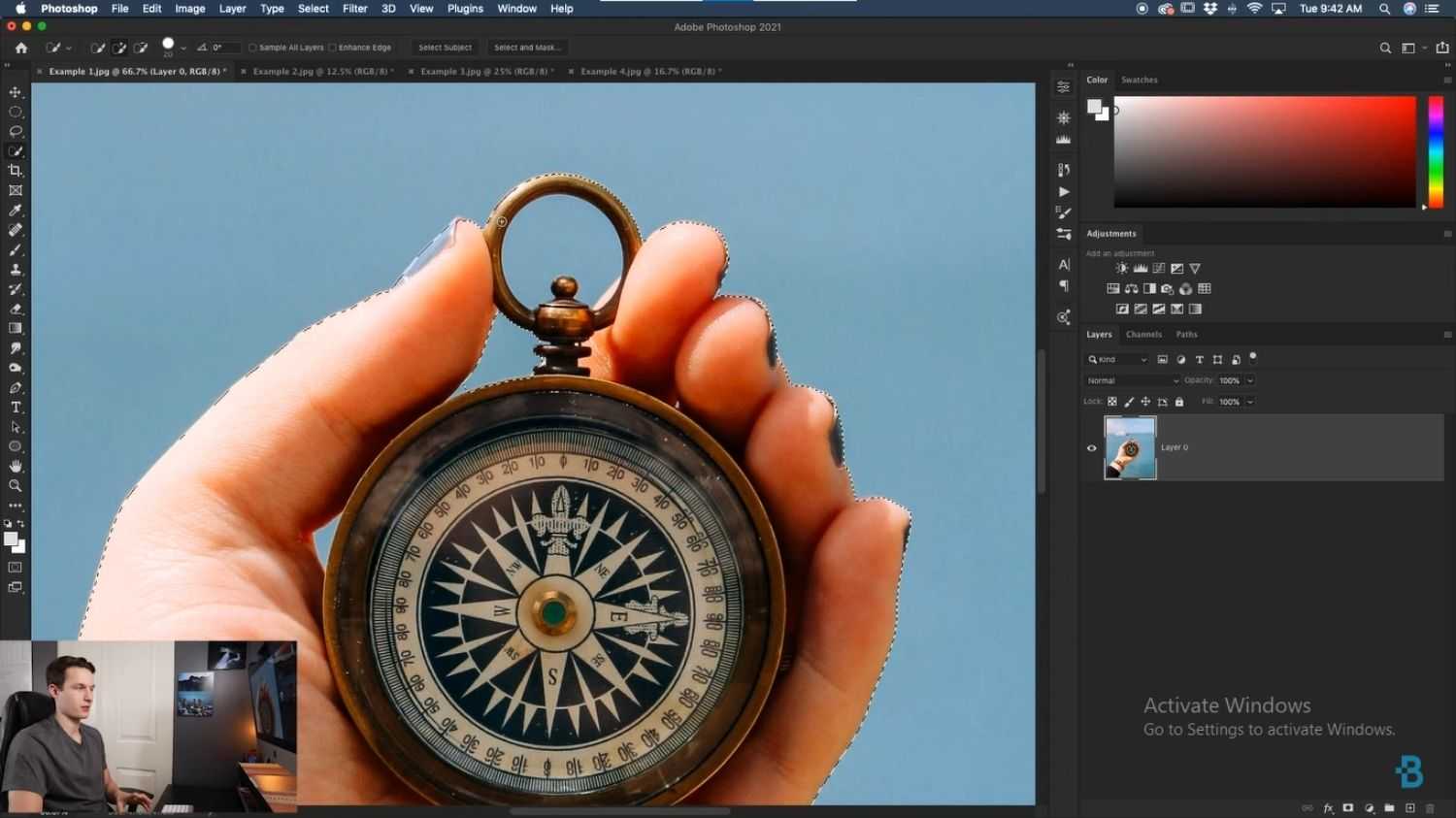This screenshot has height=818, width=1456.
Task: Pick the Eyedropper tool
Action: point(16,211)
